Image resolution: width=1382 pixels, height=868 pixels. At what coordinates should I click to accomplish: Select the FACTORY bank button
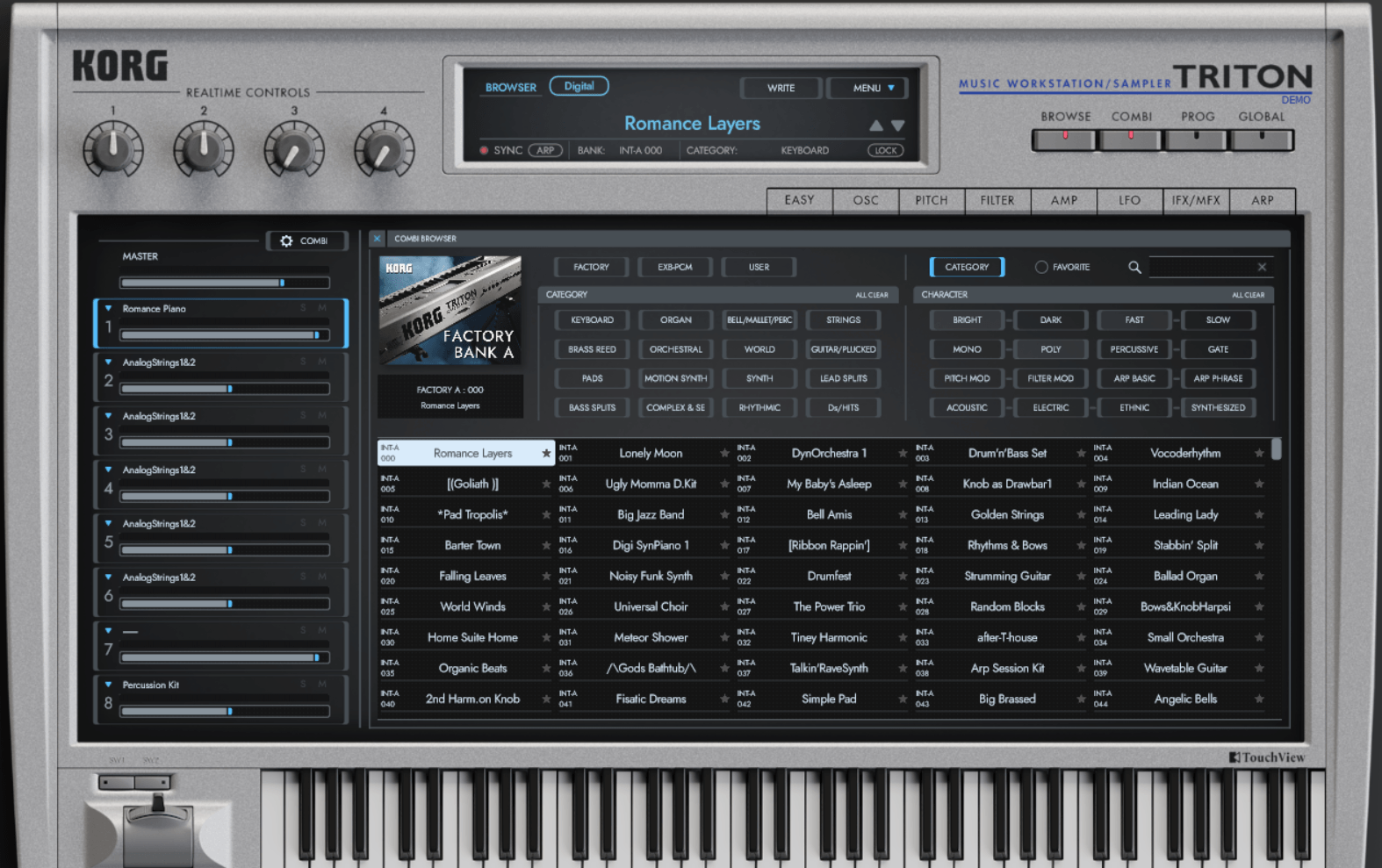[x=591, y=267]
